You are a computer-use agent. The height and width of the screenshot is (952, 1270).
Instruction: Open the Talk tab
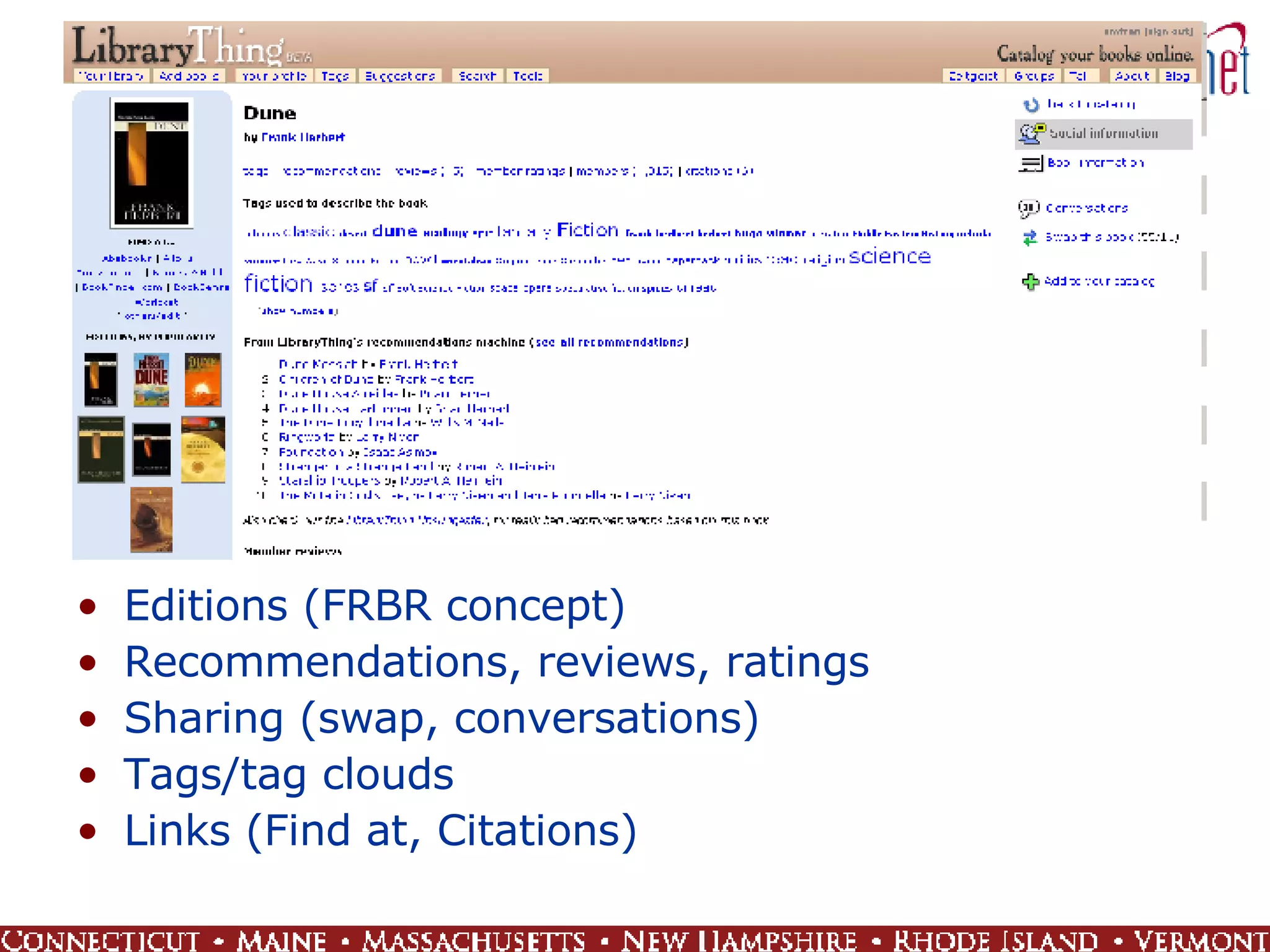1081,76
